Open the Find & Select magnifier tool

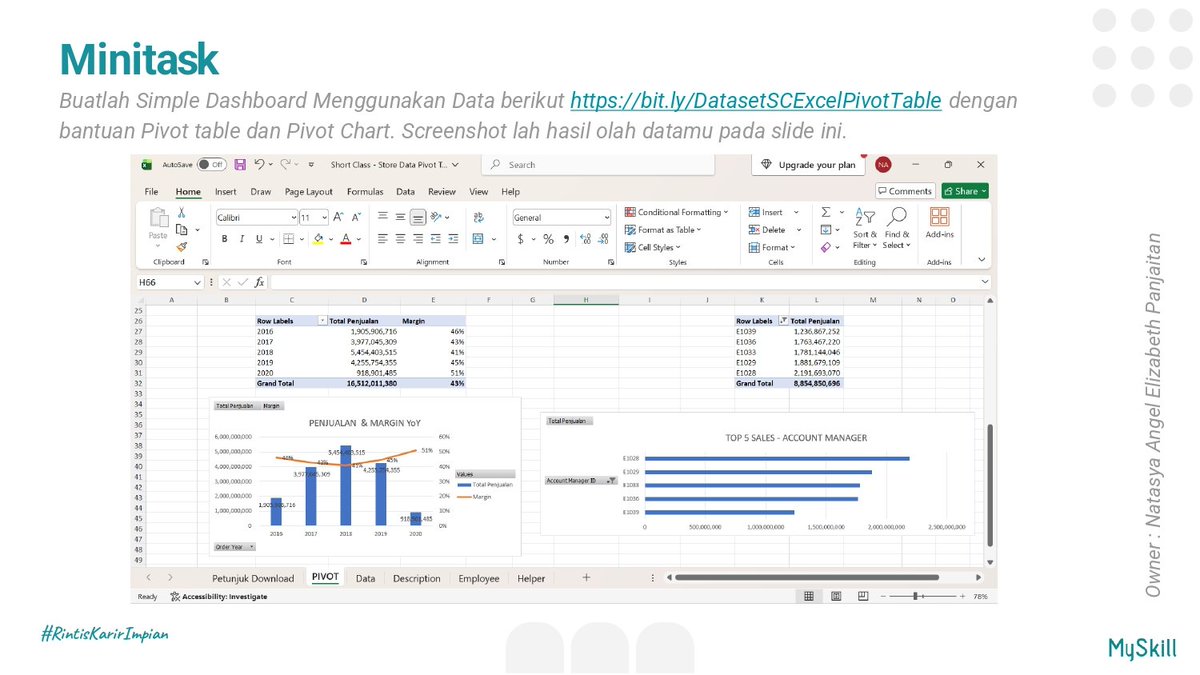pos(896,228)
